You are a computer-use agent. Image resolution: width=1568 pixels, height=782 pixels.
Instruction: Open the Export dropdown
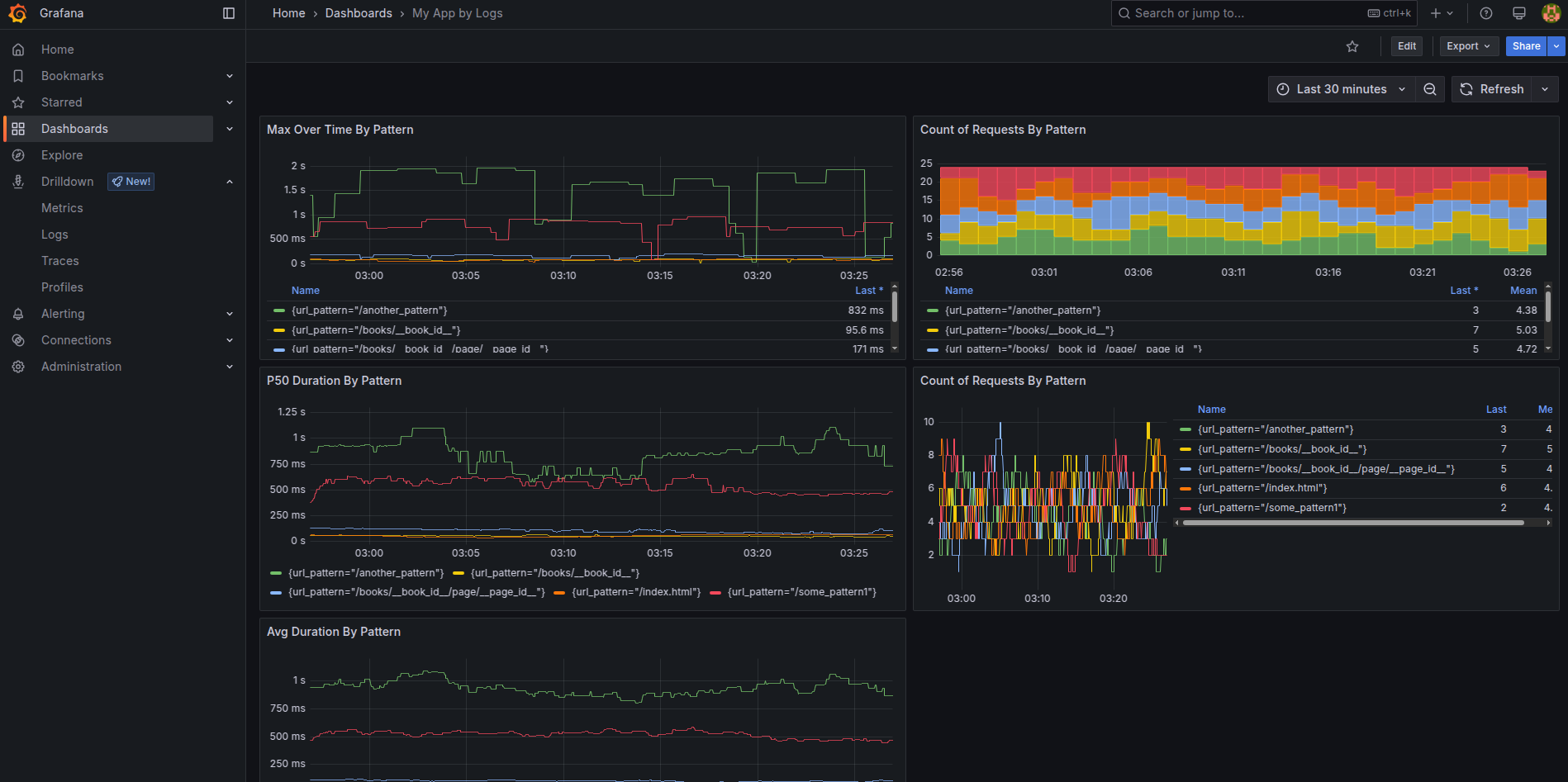click(1468, 46)
